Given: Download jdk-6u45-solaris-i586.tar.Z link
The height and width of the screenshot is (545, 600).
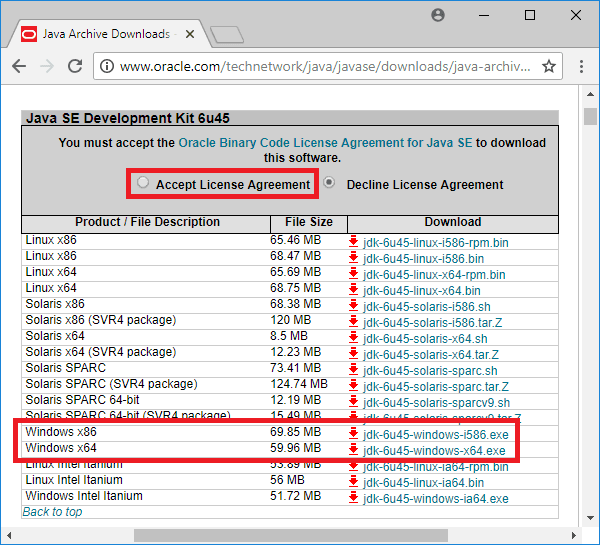Looking at the screenshot, I should pos(432,323).
